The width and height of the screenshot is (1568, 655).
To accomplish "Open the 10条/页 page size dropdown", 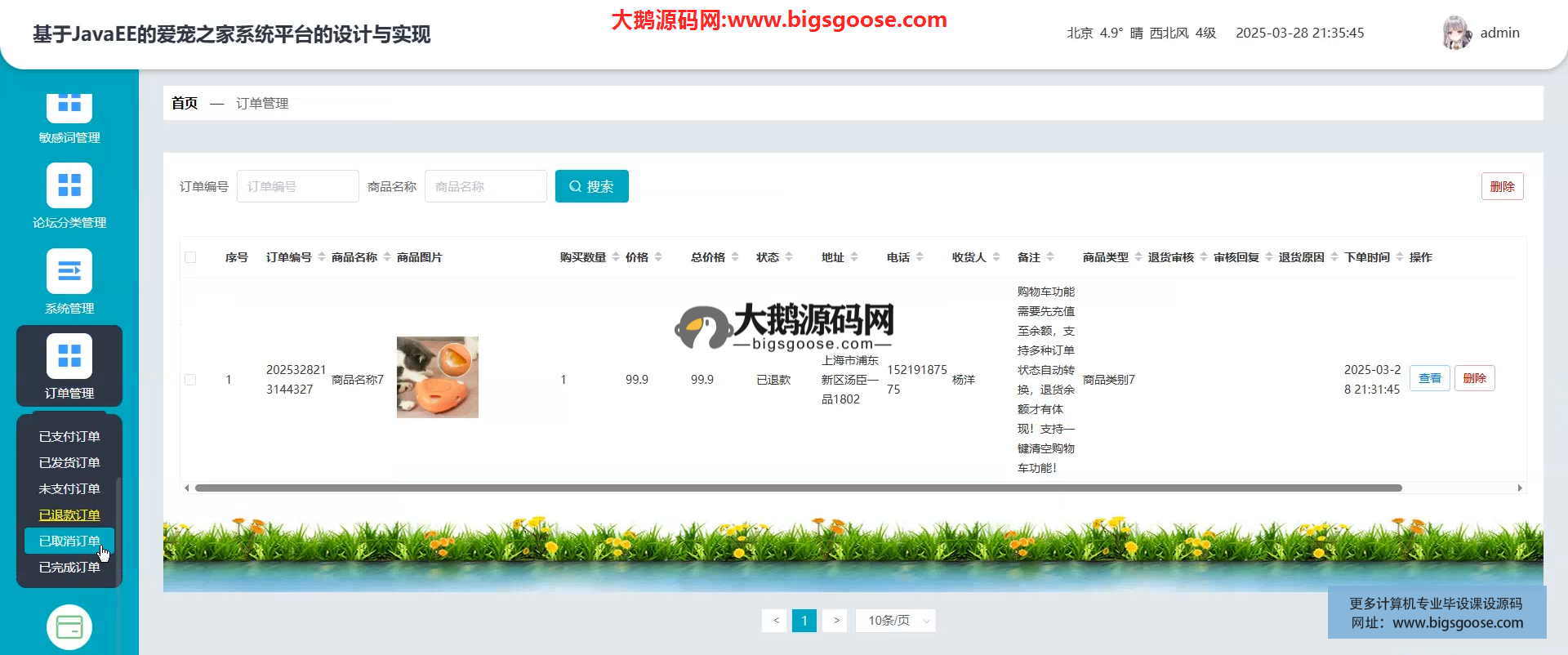I will pyautogui.click(x=895, y=621).
